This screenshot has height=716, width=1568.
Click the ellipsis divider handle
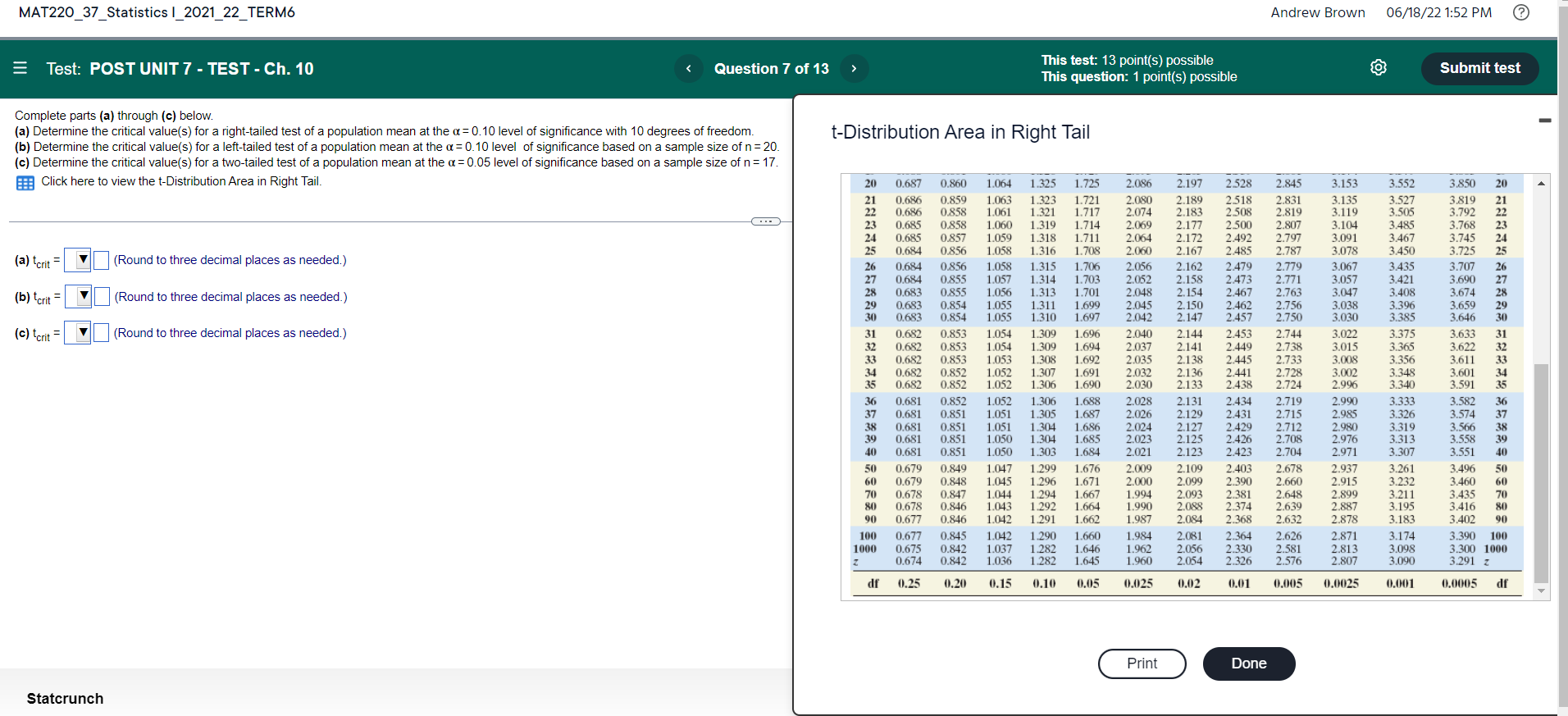pyautogui.click(x=766, y=221)
